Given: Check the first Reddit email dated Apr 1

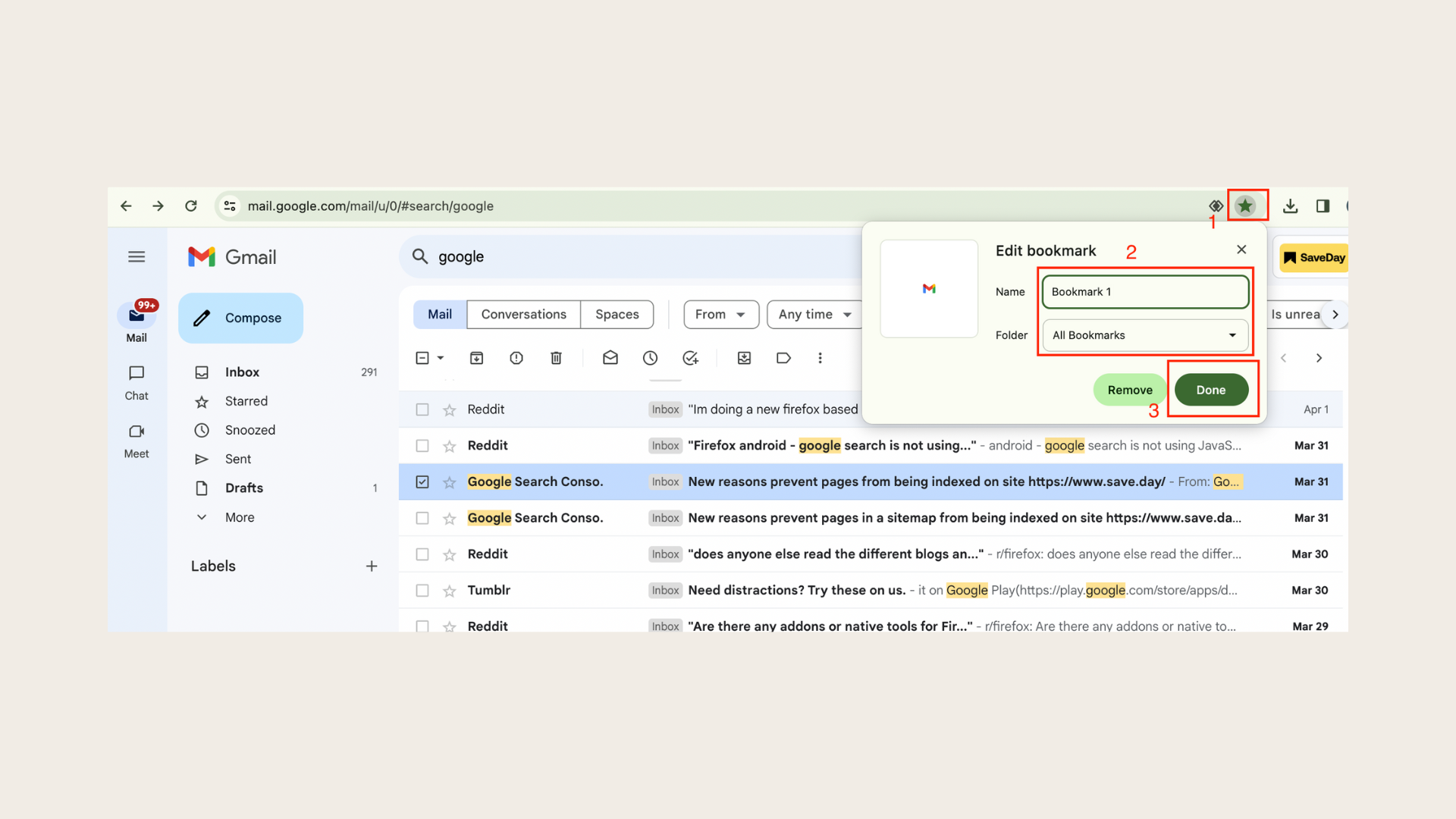Looking at the screenshot, I should click(x=422, y=409).
